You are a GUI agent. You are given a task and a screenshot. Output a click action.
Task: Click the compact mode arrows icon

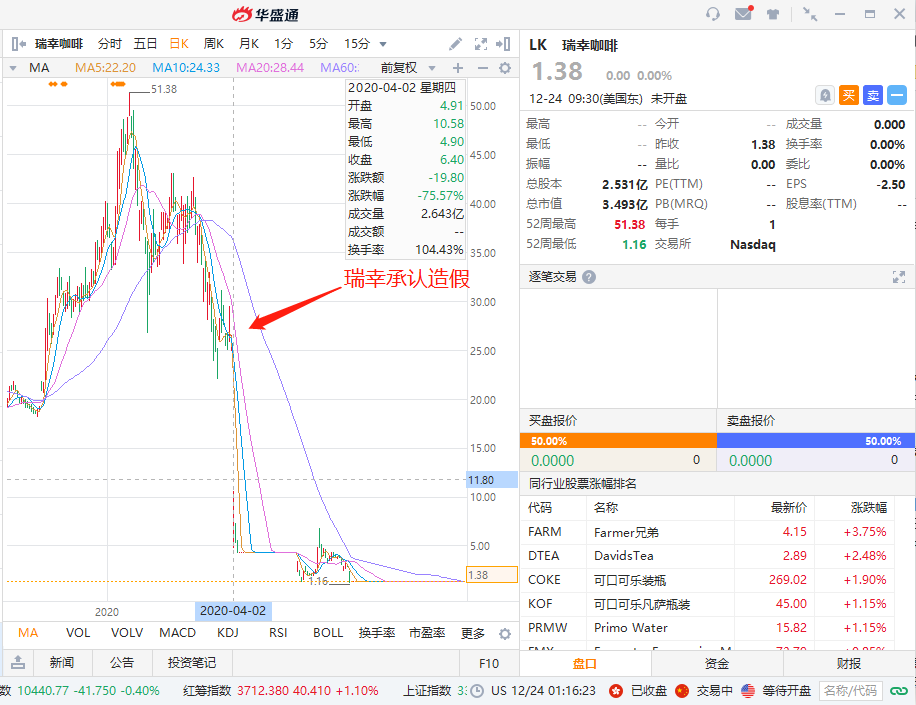click(810, 14)
